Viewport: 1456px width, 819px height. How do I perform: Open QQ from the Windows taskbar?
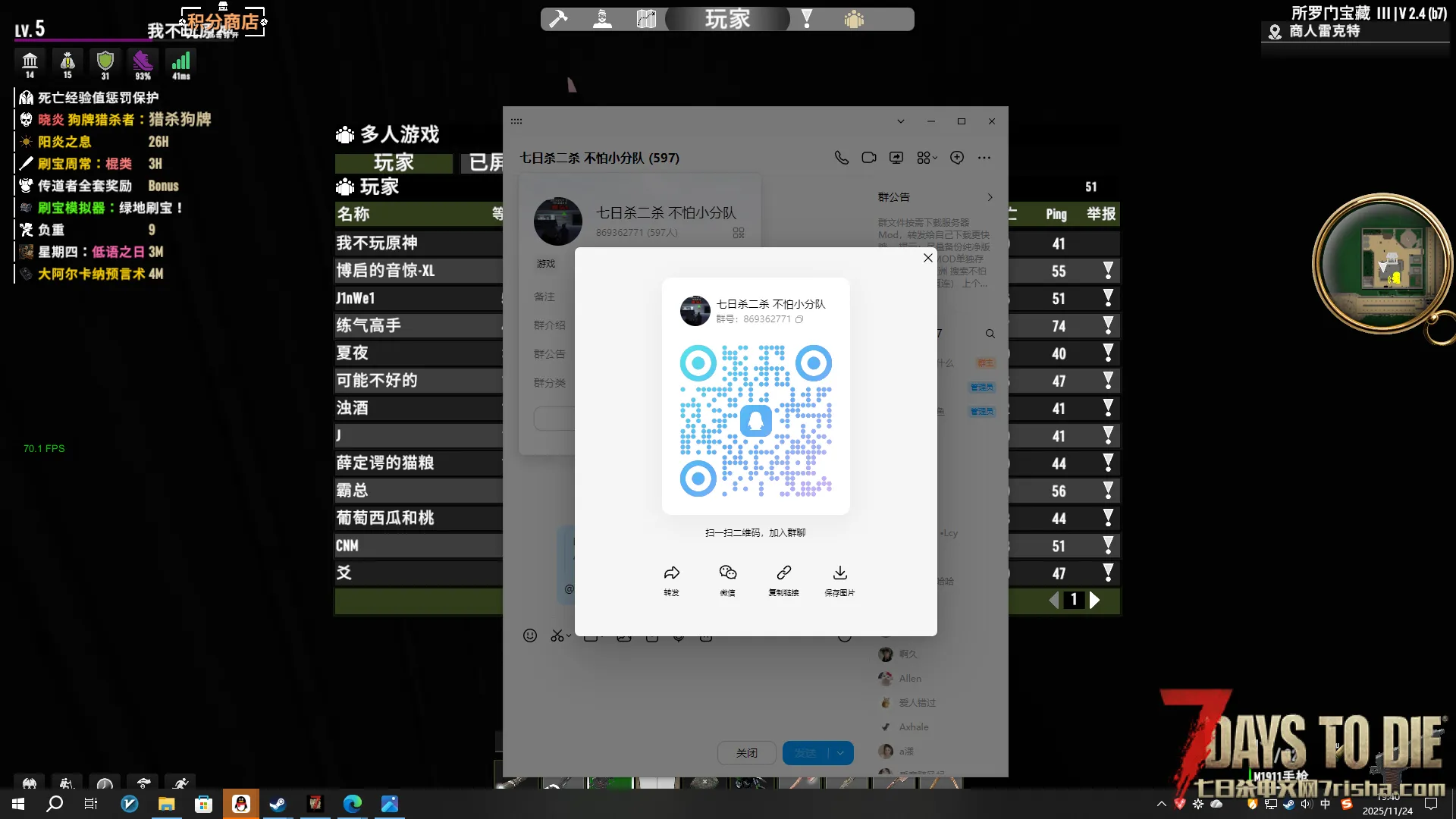[x=241, y=804]
